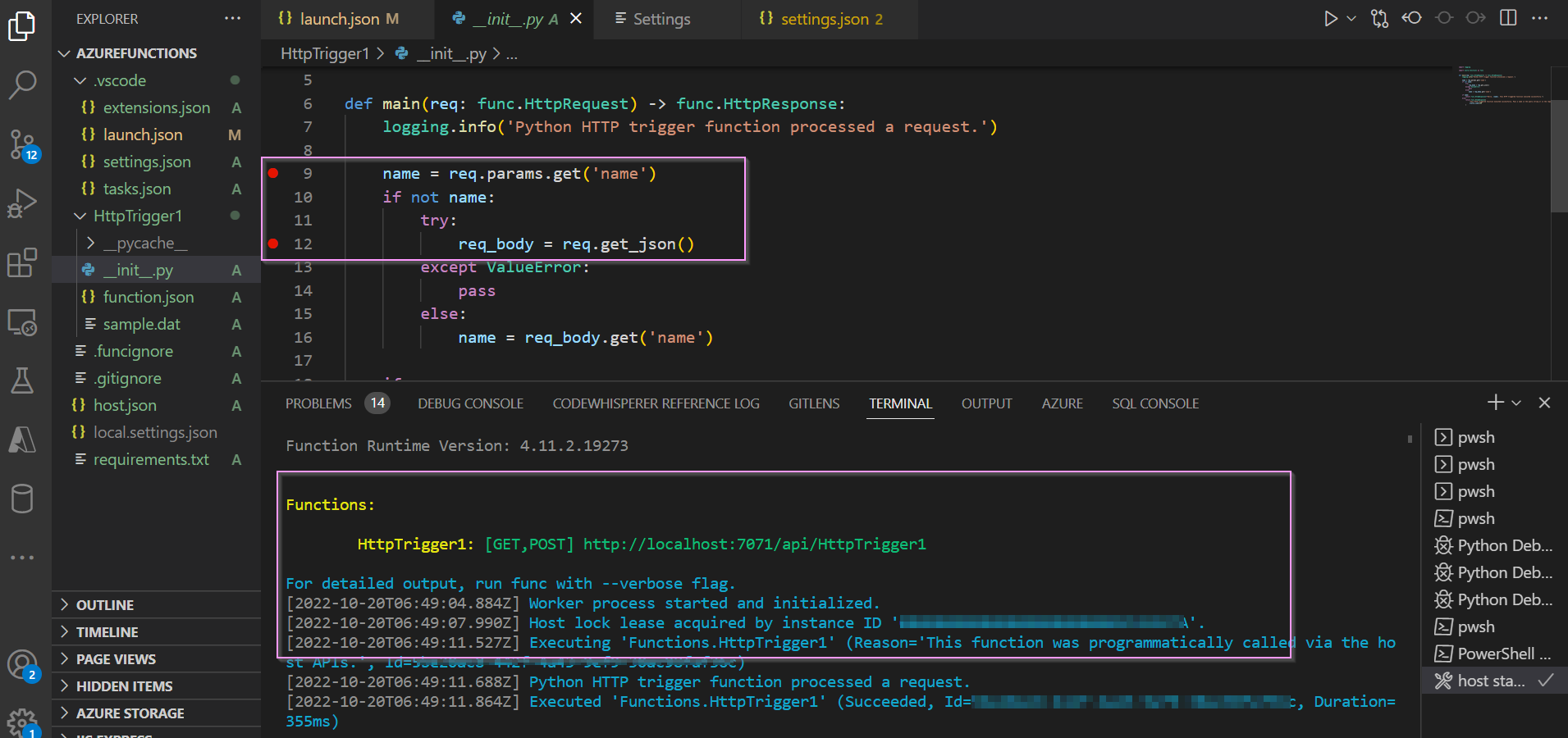Open the Testing flask view
The width and height of the screenshot is (1568, 738).
pyautogui.click(x=22, y=380)
